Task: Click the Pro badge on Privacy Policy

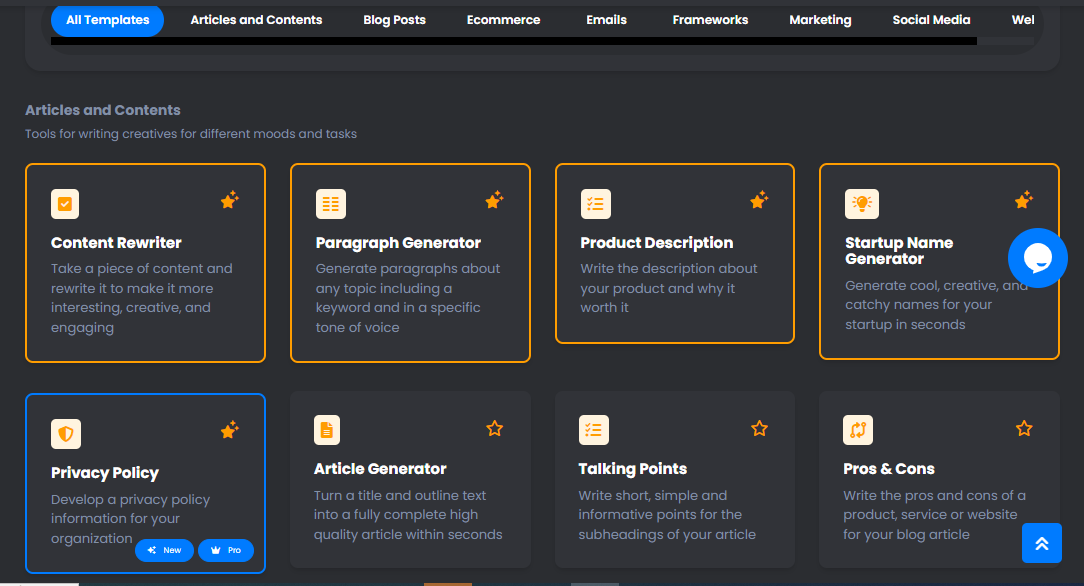Action: click(226, 550)
